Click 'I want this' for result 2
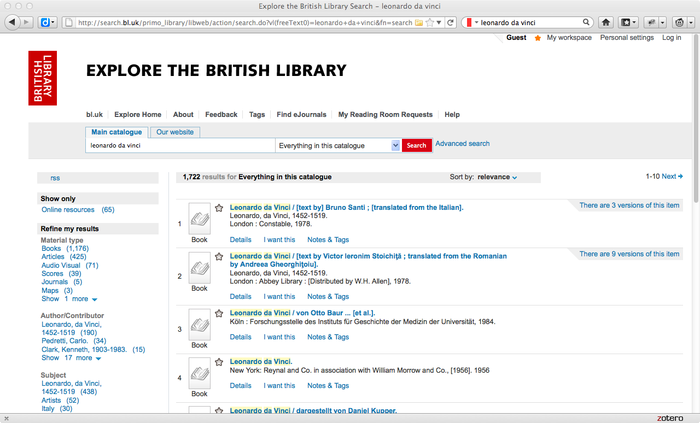Screen dimensions: 700x423 [279, 296]
